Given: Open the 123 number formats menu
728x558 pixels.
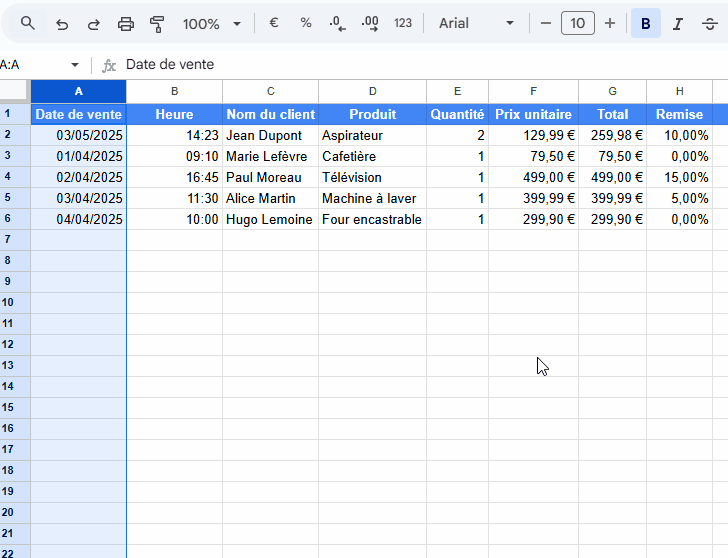Looking at the screenshot, I should [x=403, y=23].
